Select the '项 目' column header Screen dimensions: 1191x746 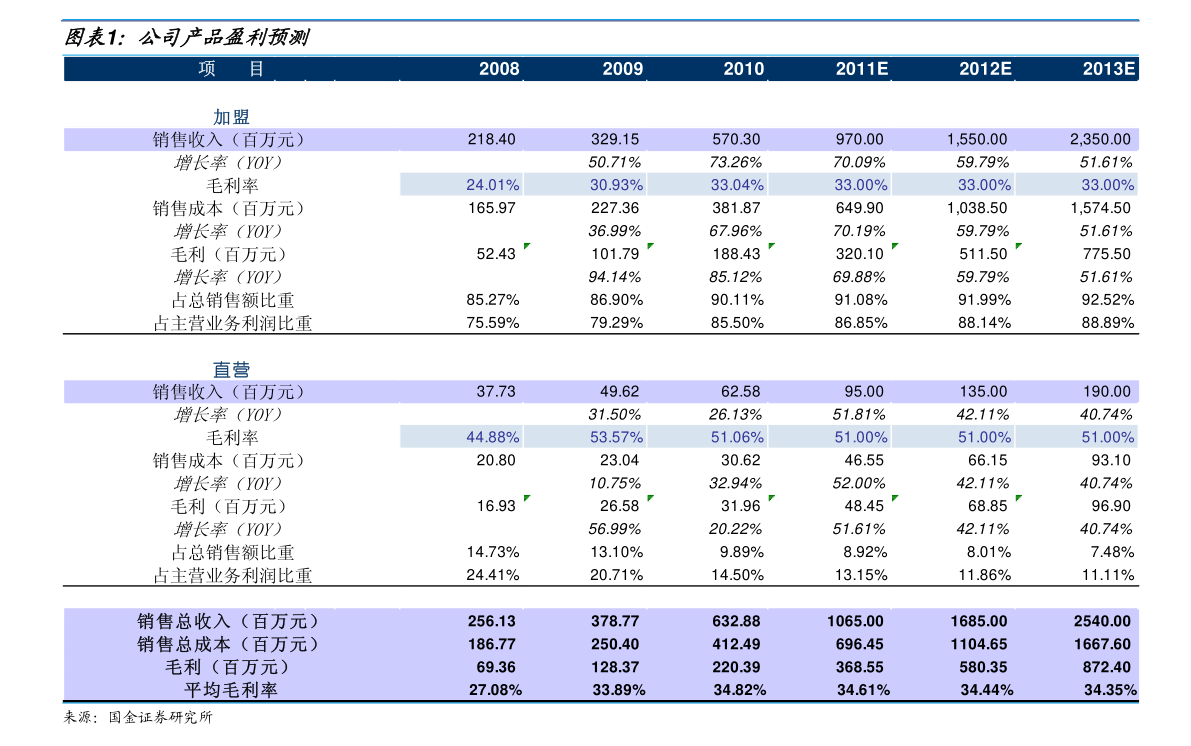[231, 69]
